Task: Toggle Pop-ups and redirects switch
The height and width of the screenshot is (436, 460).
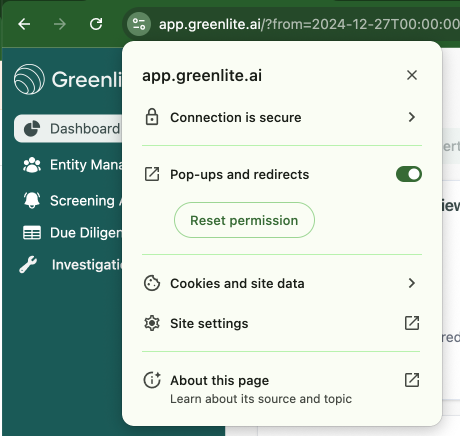Action: point(409,174)
